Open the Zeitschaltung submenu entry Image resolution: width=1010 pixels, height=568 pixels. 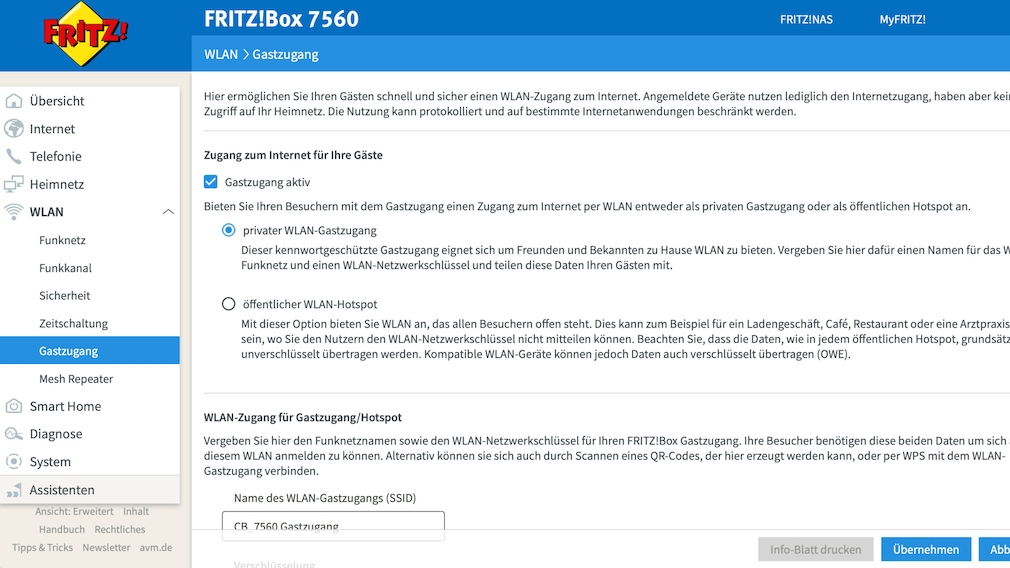tap(73, 324)
